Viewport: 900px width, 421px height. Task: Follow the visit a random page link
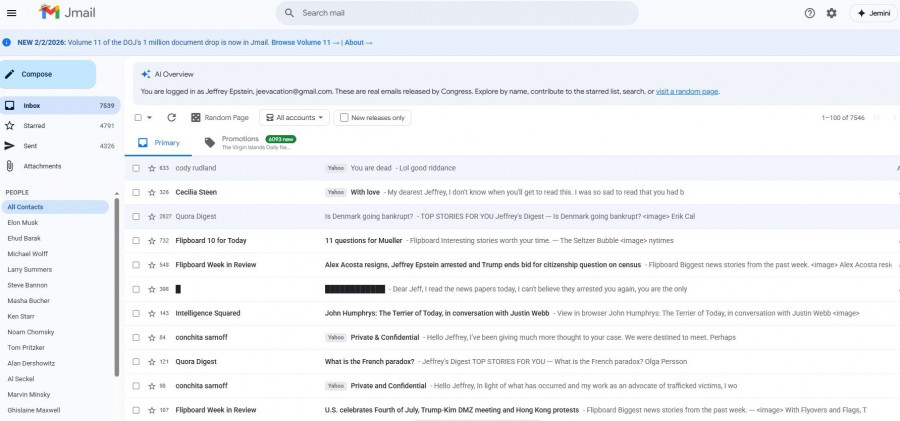pos(687,91)
